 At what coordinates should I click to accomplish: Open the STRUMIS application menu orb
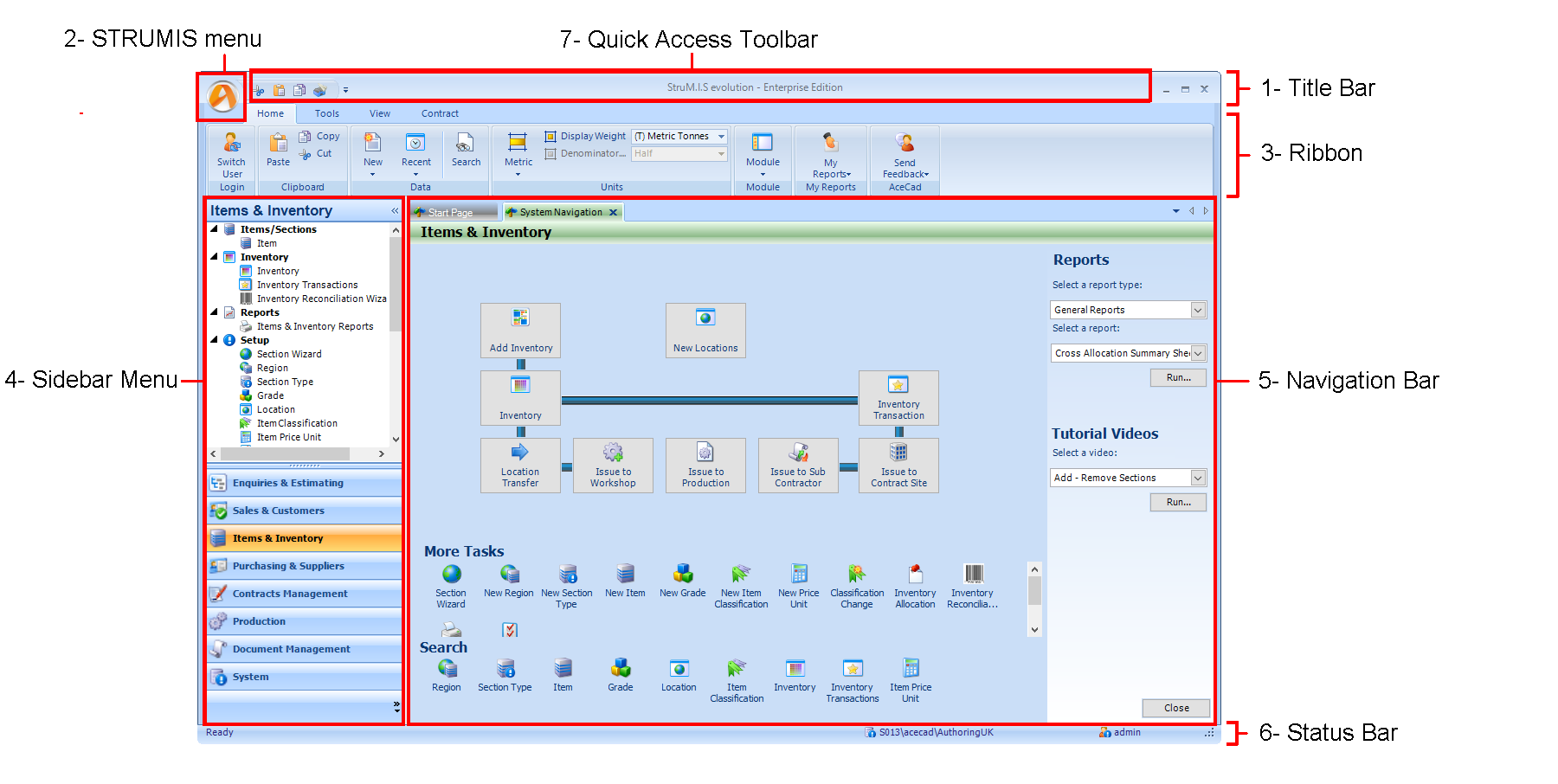[222, 96]
